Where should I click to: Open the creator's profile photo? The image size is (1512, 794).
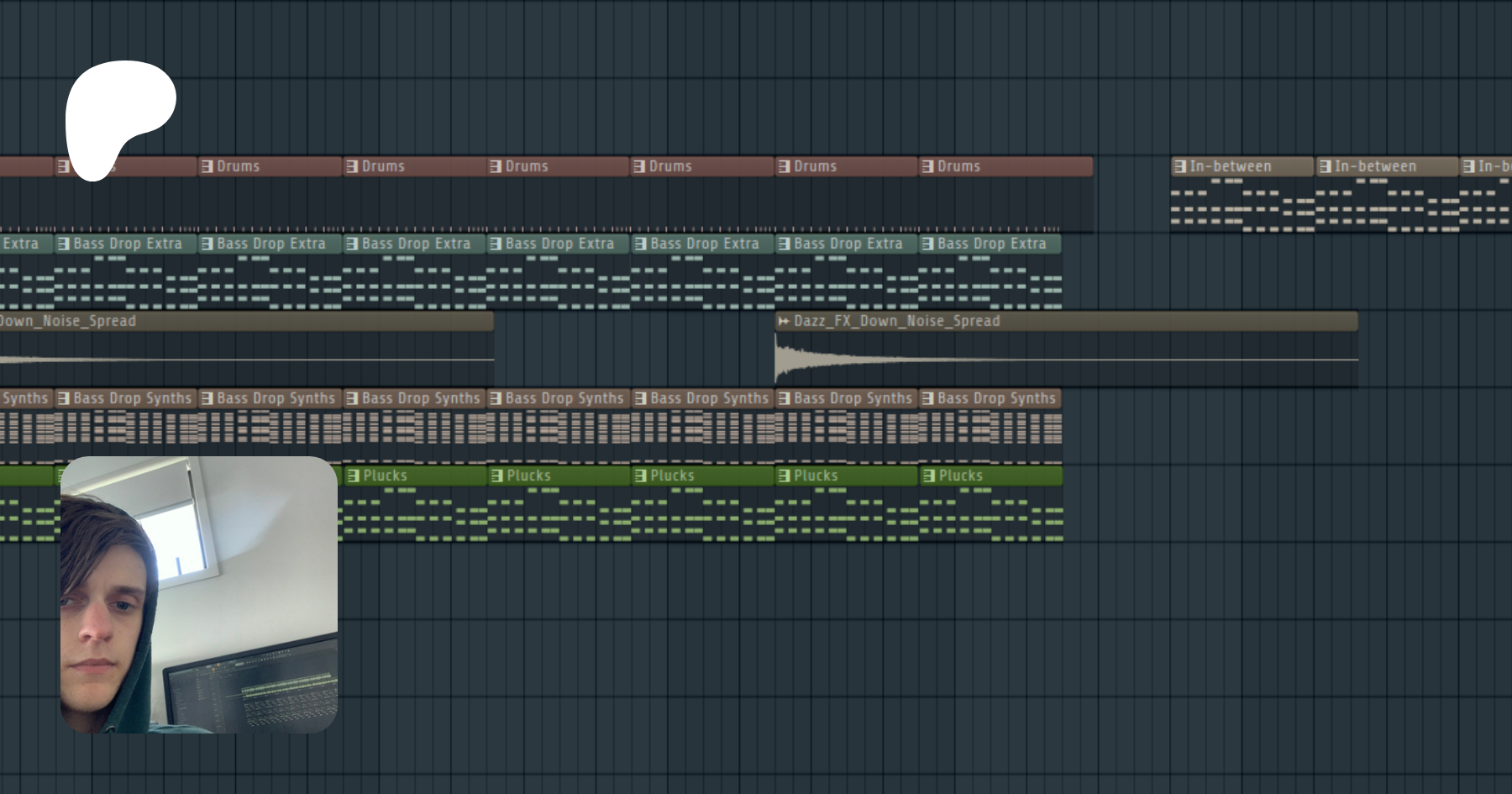click(199, 595)
